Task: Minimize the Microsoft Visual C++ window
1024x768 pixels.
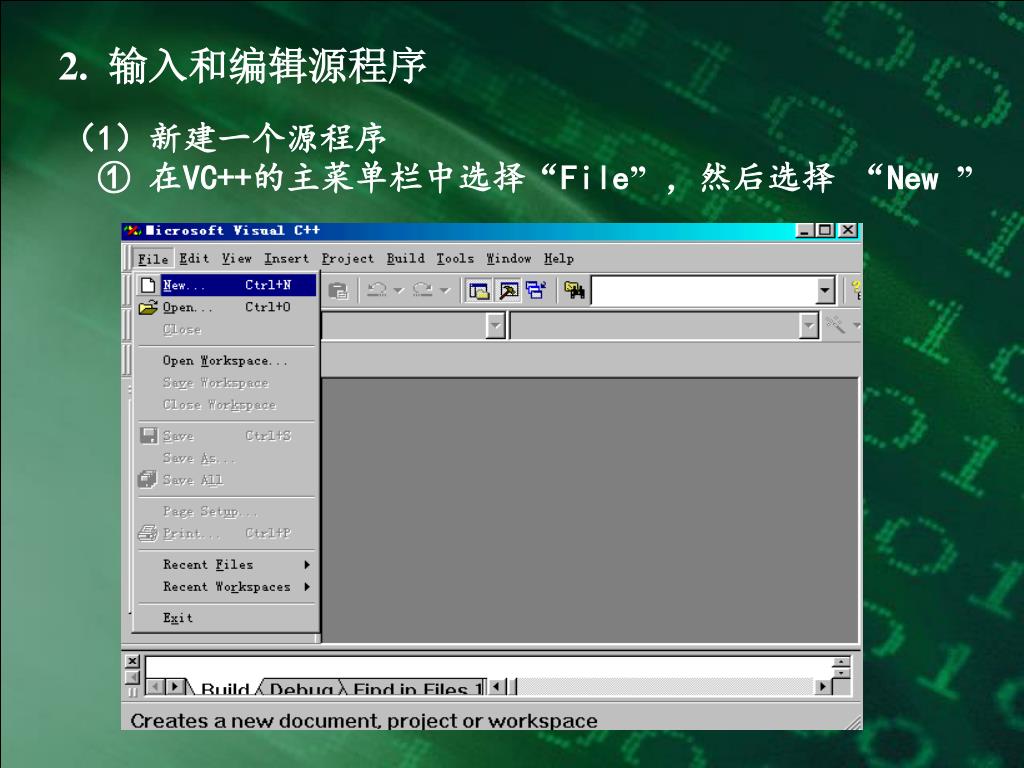Action: tap(805, 230)
